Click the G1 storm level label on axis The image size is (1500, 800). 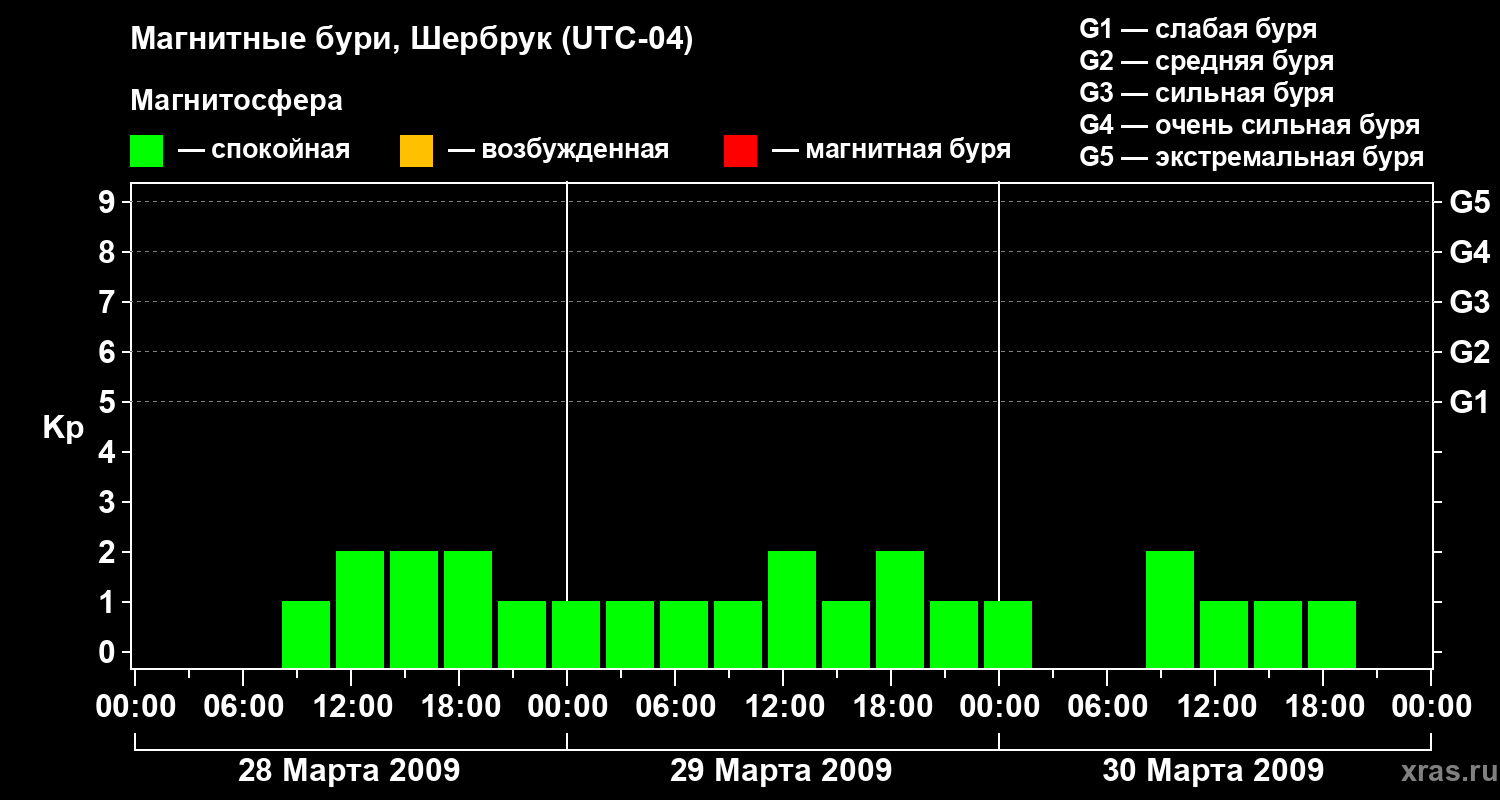(1469, 402)
